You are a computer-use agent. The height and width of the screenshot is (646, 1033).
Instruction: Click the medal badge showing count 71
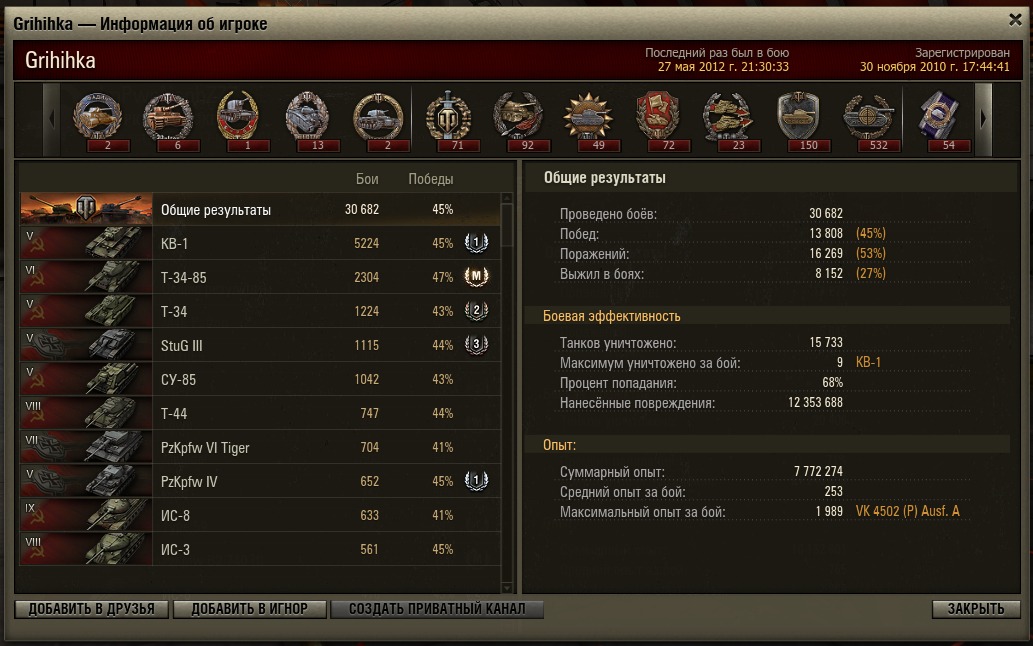point(449,119)
